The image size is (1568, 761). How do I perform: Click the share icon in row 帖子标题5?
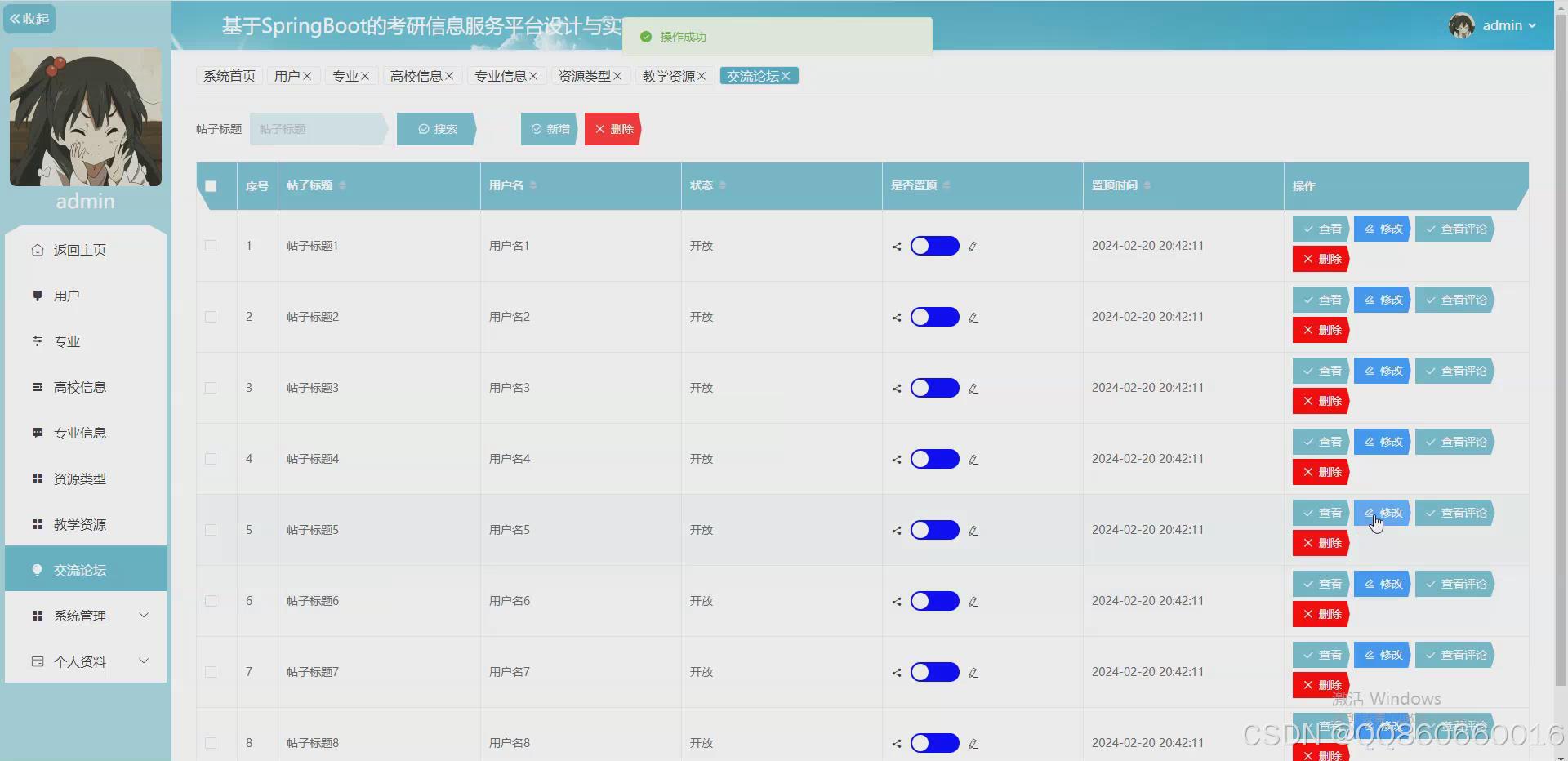[897, 531]
